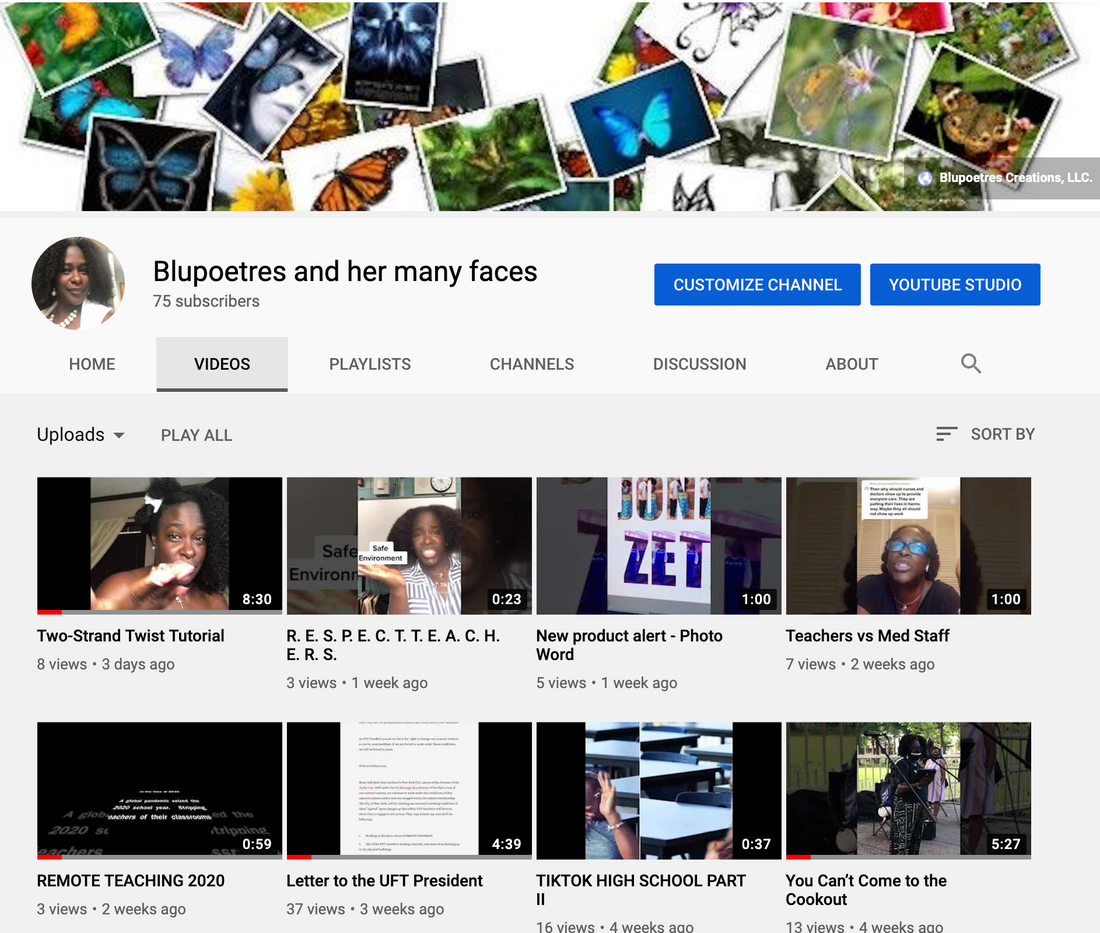Open Two-Strand Twist Tutorial video thumbnail

[x=159, y=545]
